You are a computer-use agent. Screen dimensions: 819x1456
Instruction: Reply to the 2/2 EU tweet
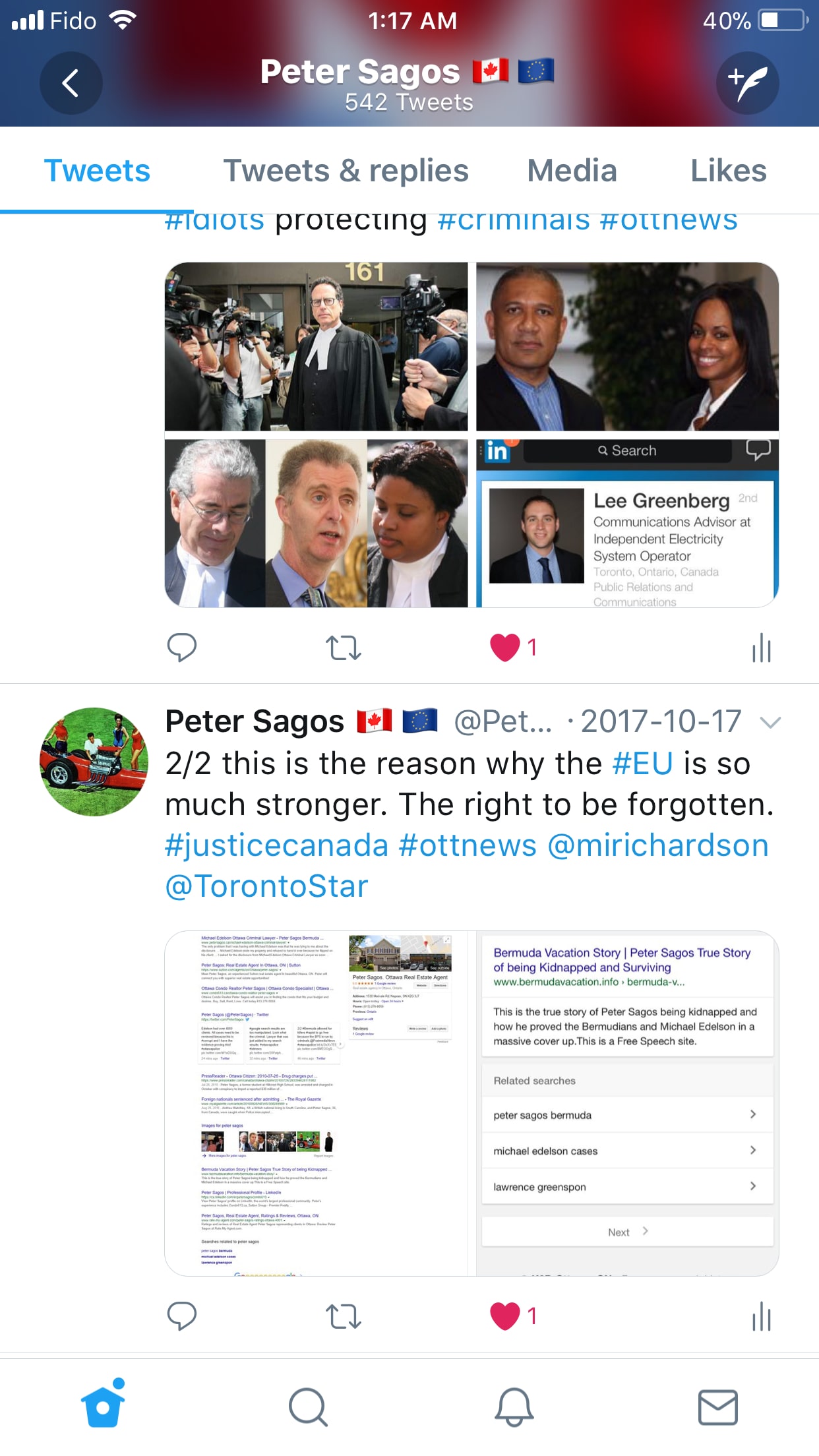tap(182, 1316)
